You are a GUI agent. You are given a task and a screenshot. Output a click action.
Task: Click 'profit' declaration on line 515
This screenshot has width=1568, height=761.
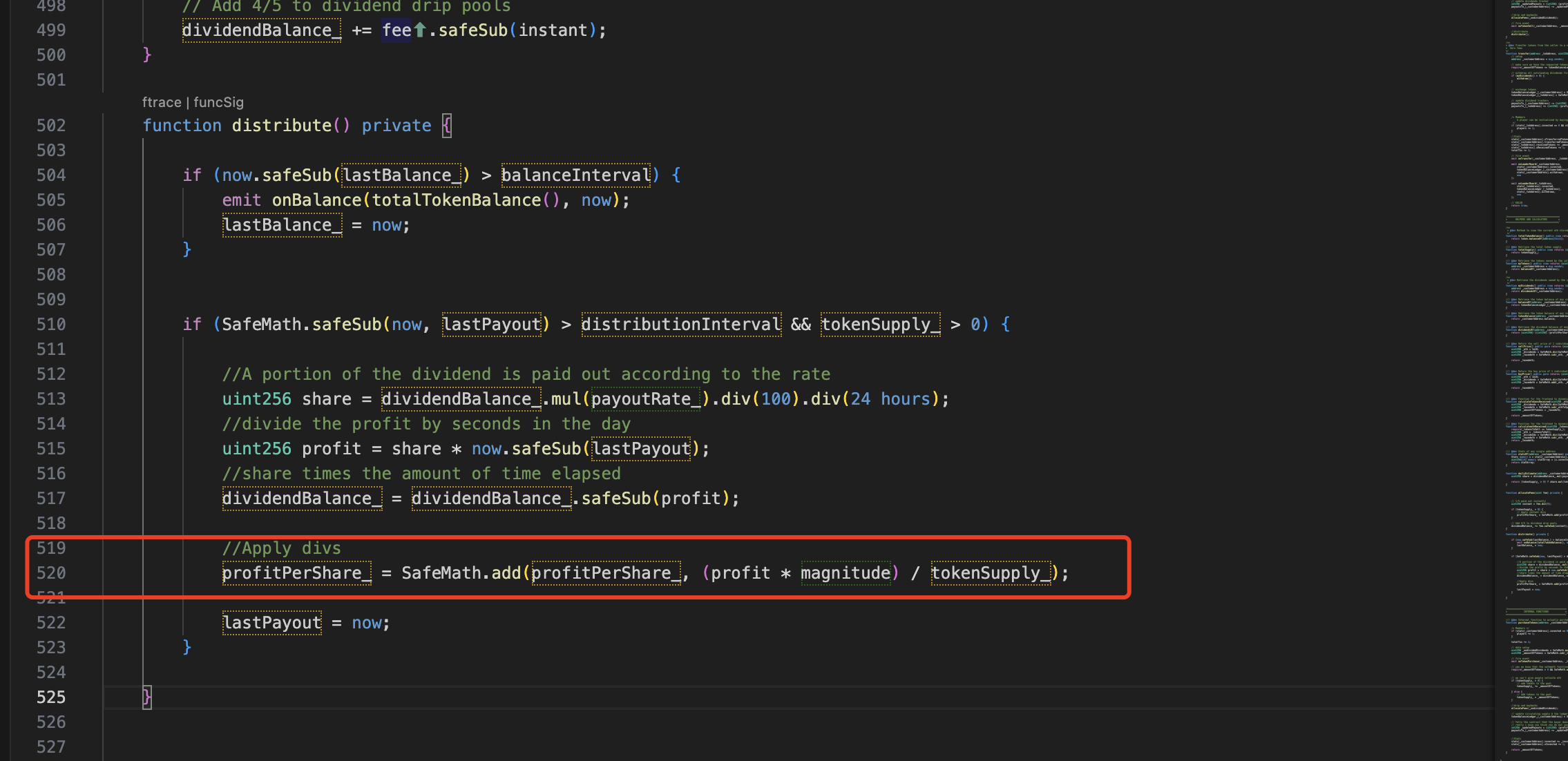pos(332,449)
